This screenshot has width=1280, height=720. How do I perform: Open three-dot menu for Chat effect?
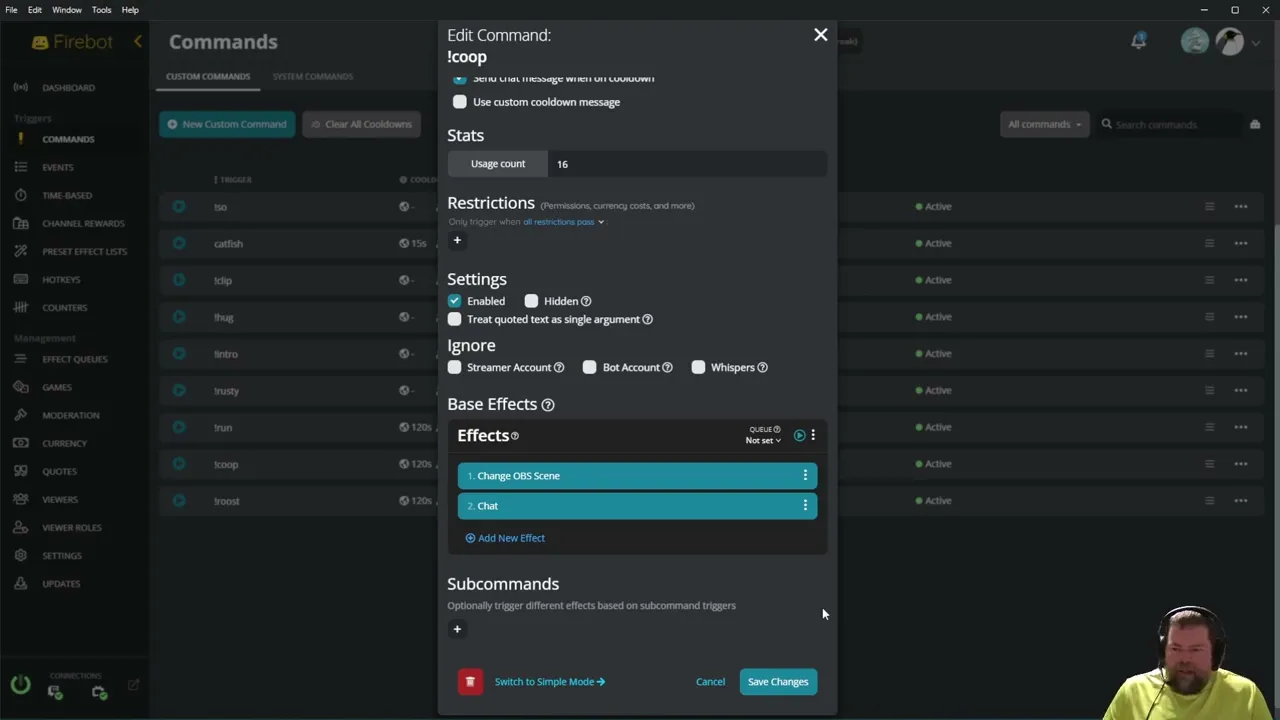pyautogui.click(x=805, y=506)
